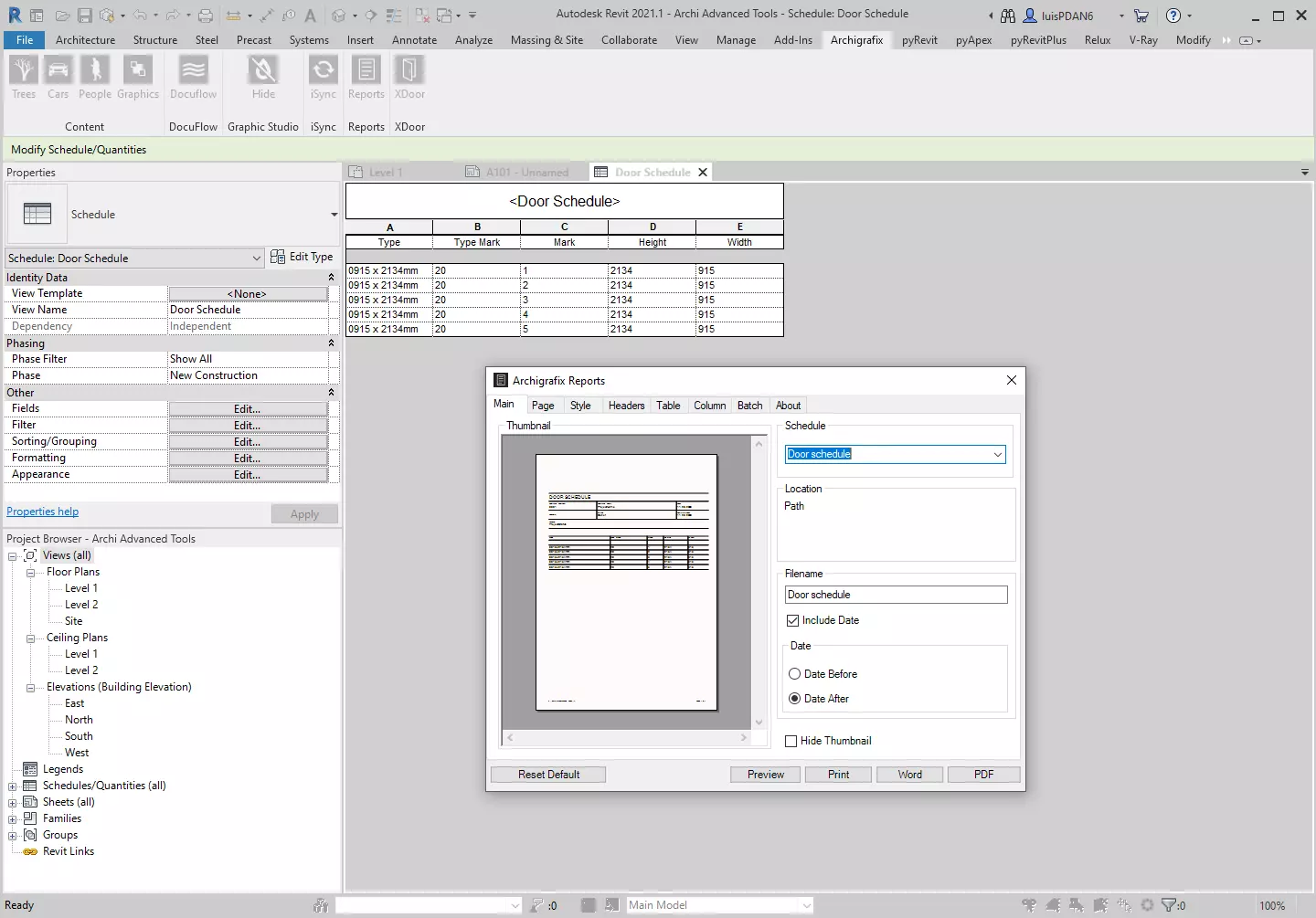Image resolution: width=1316 pixels, height=918 pixels.
Task: Click the Filename input field
Action: [896, 595]
